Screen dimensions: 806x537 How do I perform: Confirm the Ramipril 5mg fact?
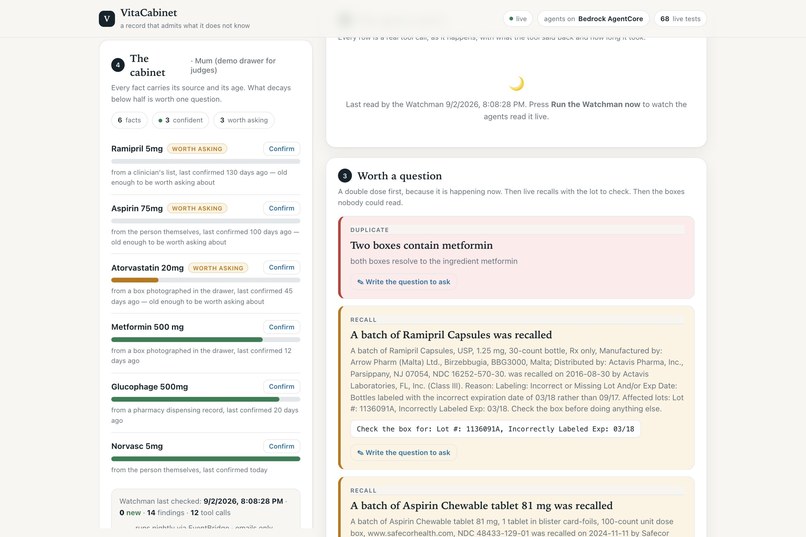point(281,149)
